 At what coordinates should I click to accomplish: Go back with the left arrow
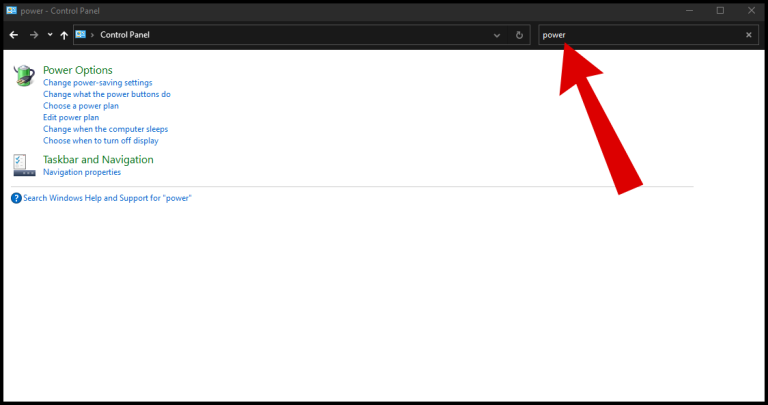[14, 35]
